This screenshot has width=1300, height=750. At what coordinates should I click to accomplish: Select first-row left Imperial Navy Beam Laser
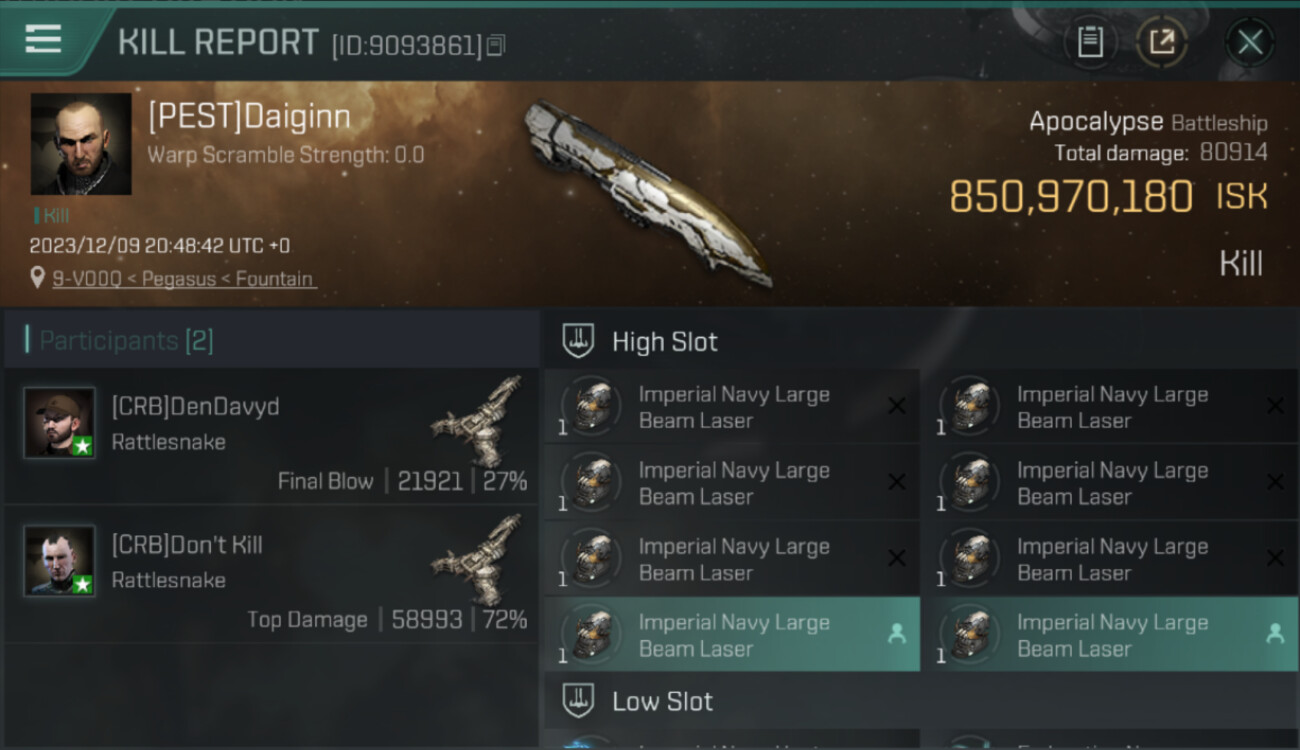point(732,406)
